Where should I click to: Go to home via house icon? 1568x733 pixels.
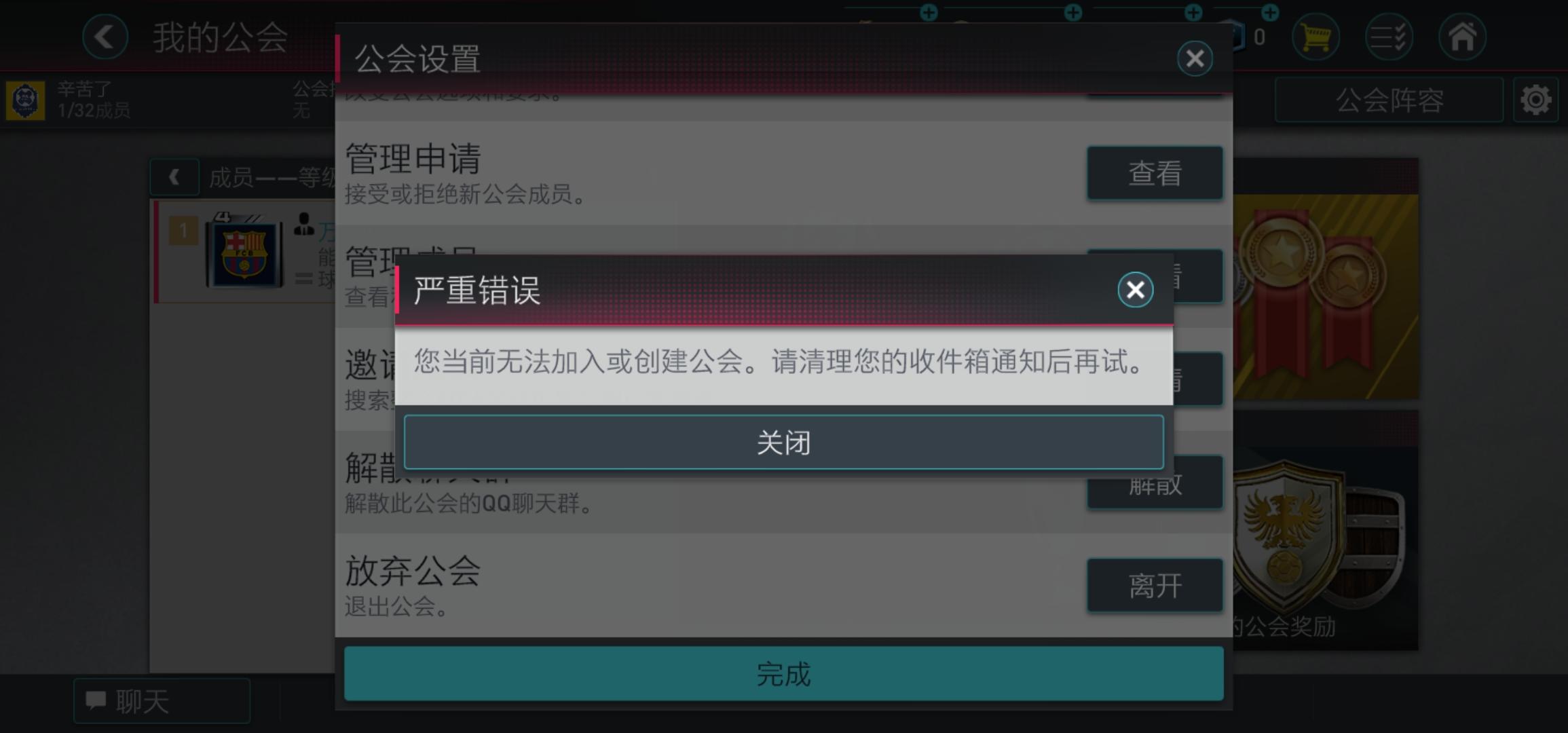coord(1462,37)
